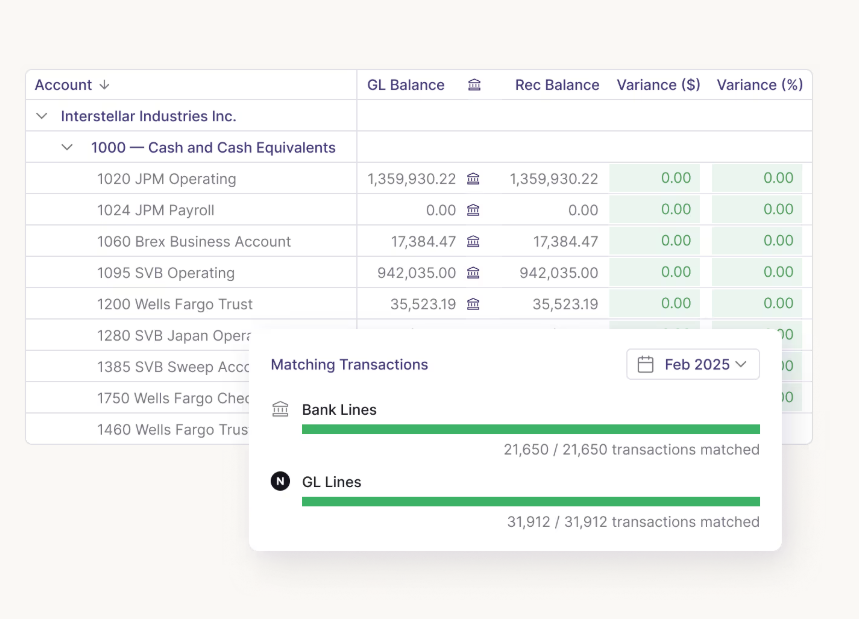Click the Variance ($) column header

658,85
